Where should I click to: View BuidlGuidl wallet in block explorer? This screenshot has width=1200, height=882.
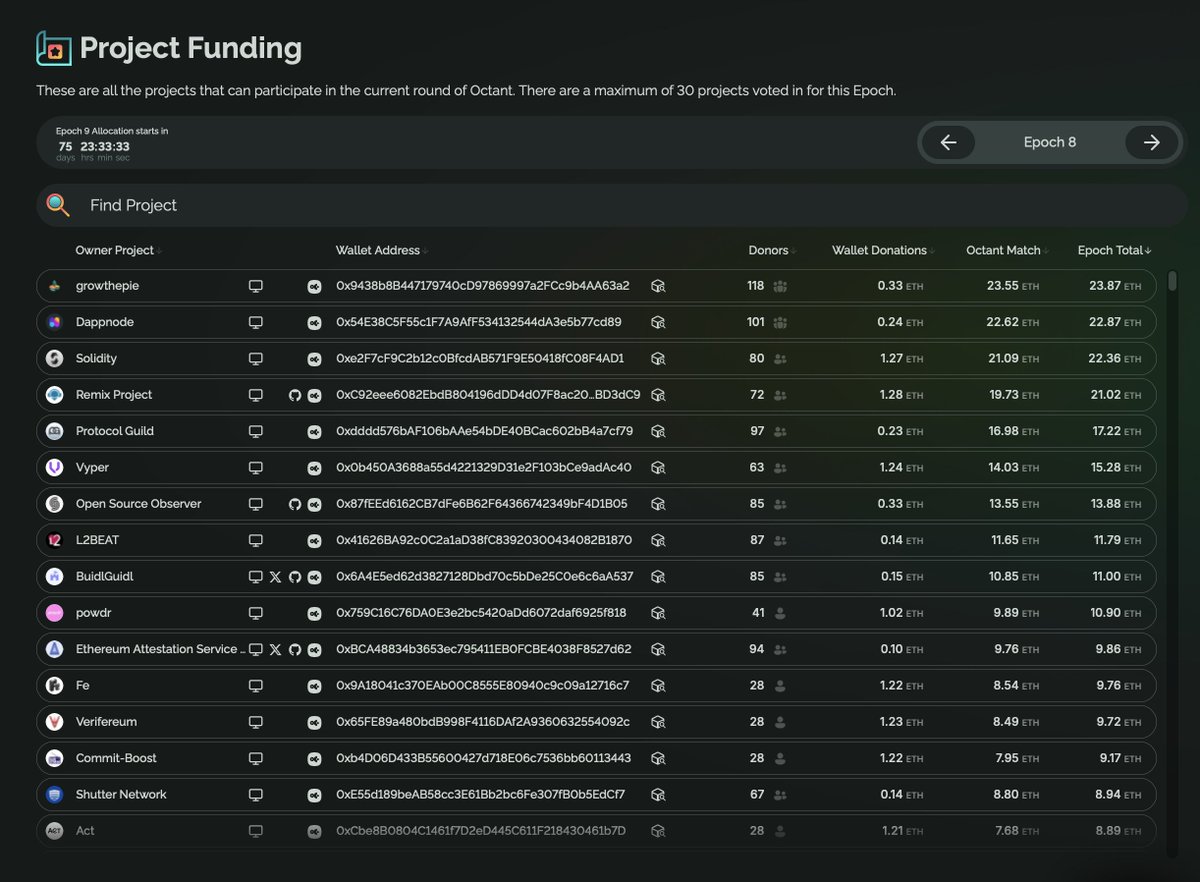pos(658,577)
